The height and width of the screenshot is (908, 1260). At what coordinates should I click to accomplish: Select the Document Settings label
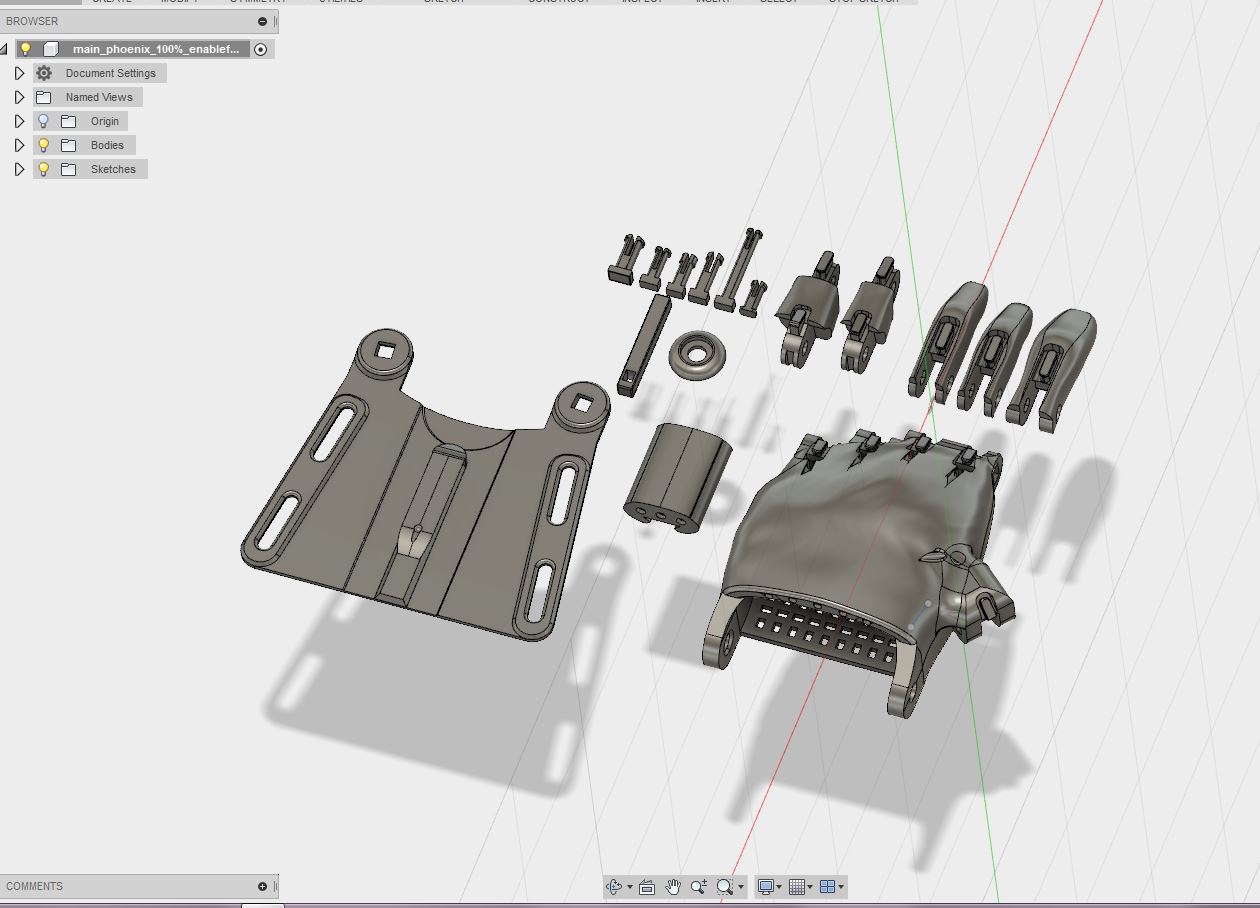pyautogui.click(x=111, y=73)
